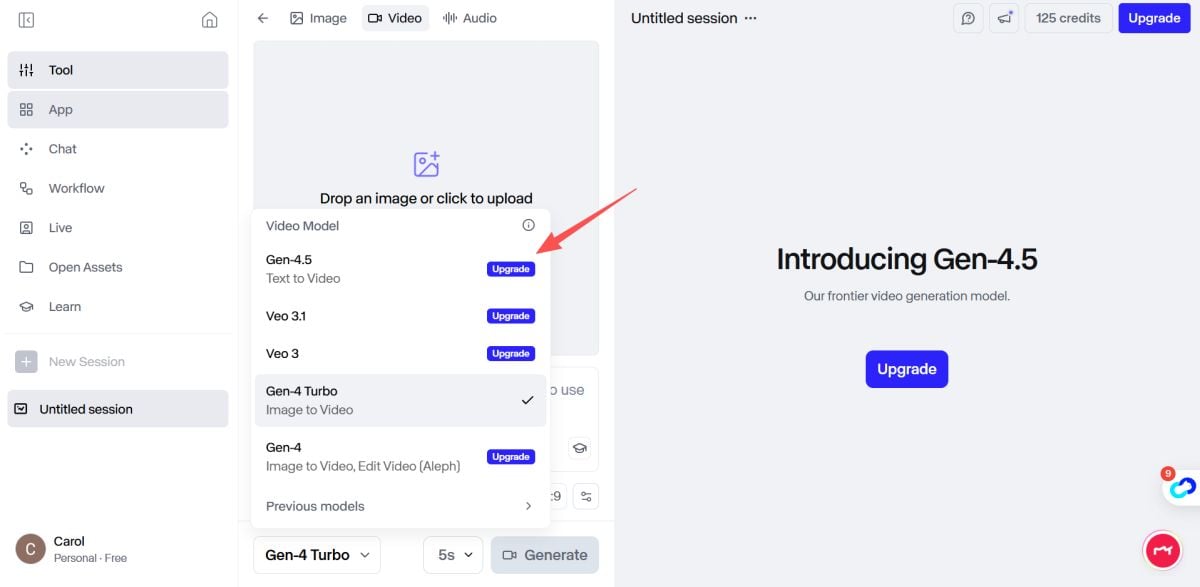Open the settings sliders icon
1200x587 pixels.
(585, 495)
